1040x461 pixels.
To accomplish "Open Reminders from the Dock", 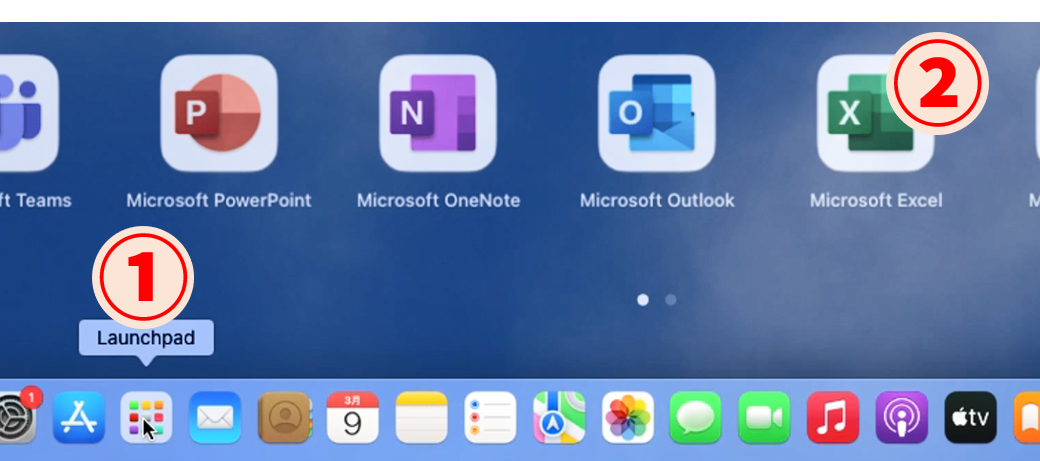I will [490, 417].
